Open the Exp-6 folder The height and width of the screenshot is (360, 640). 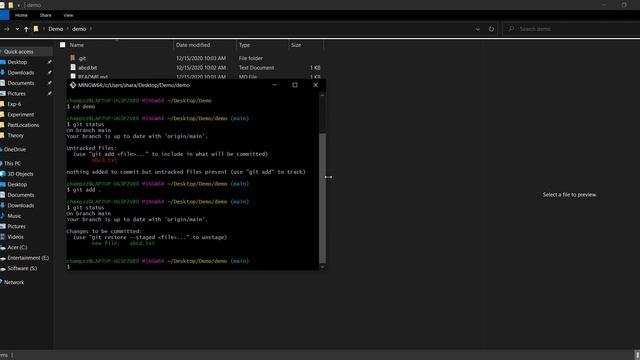coord(14,104)
